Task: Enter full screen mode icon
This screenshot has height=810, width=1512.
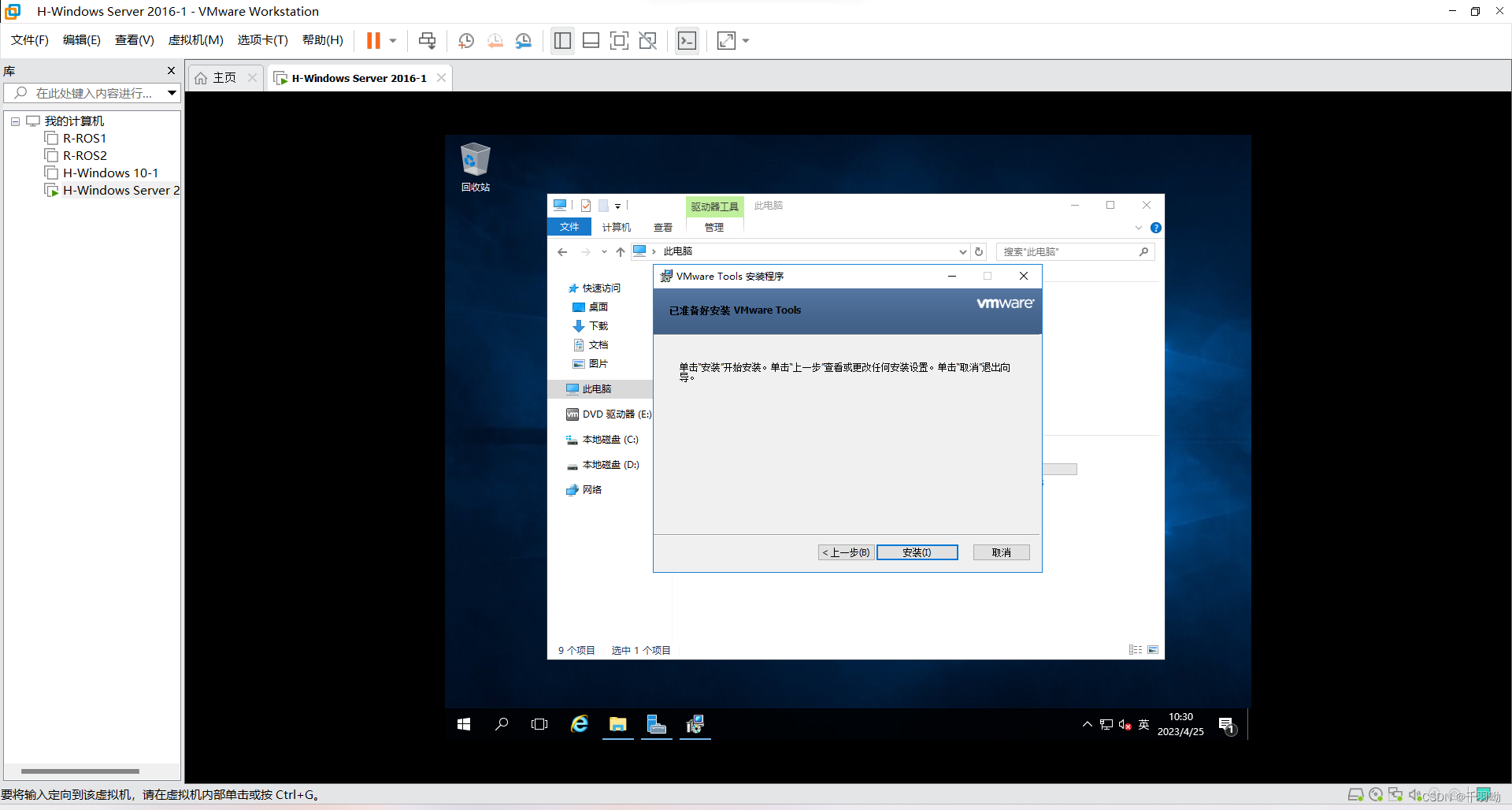Action: click(x=619, y=40)
